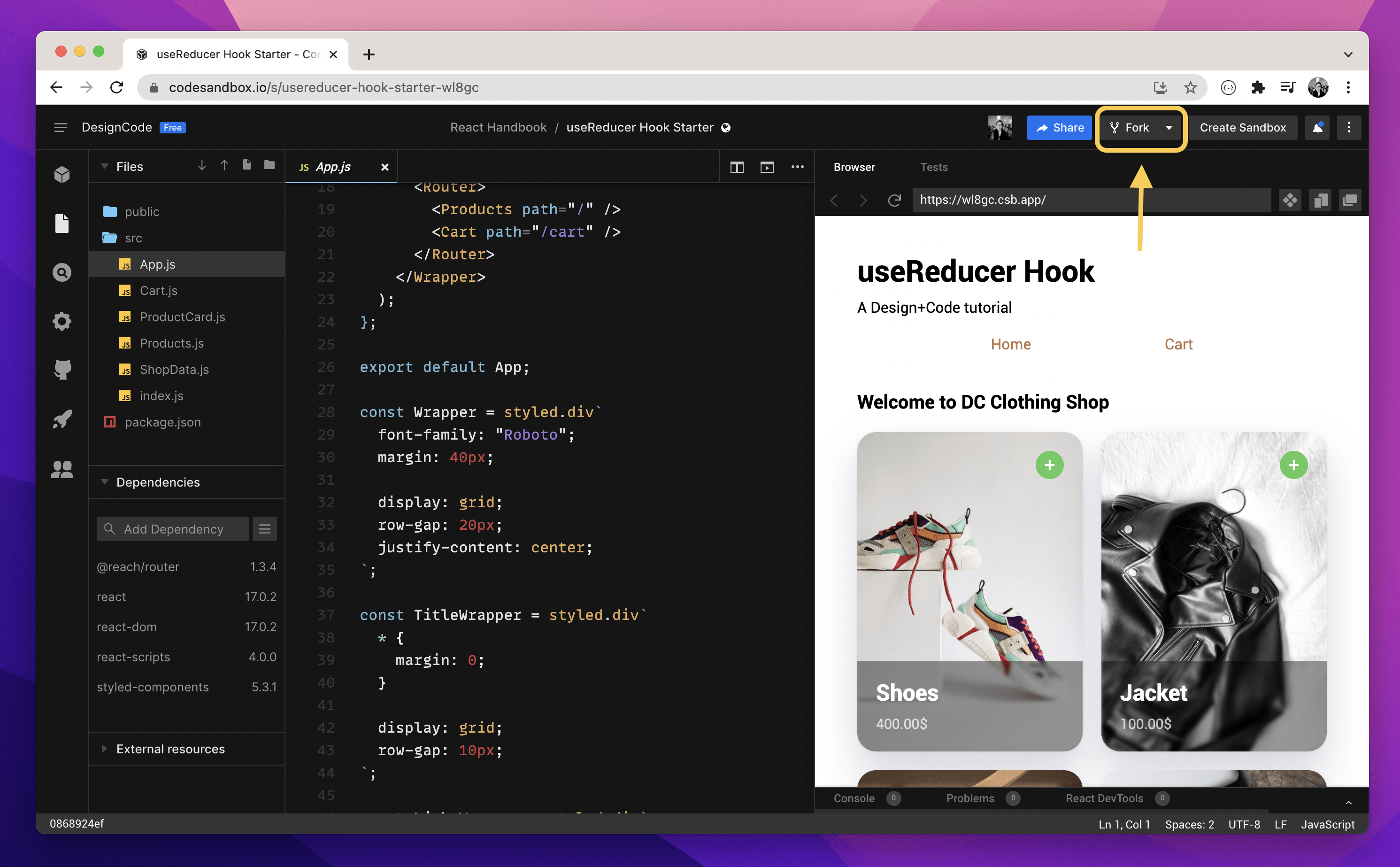Open preview in new window icon
This screenshot has height=867, width=1400.
(x=1350, y=200)
